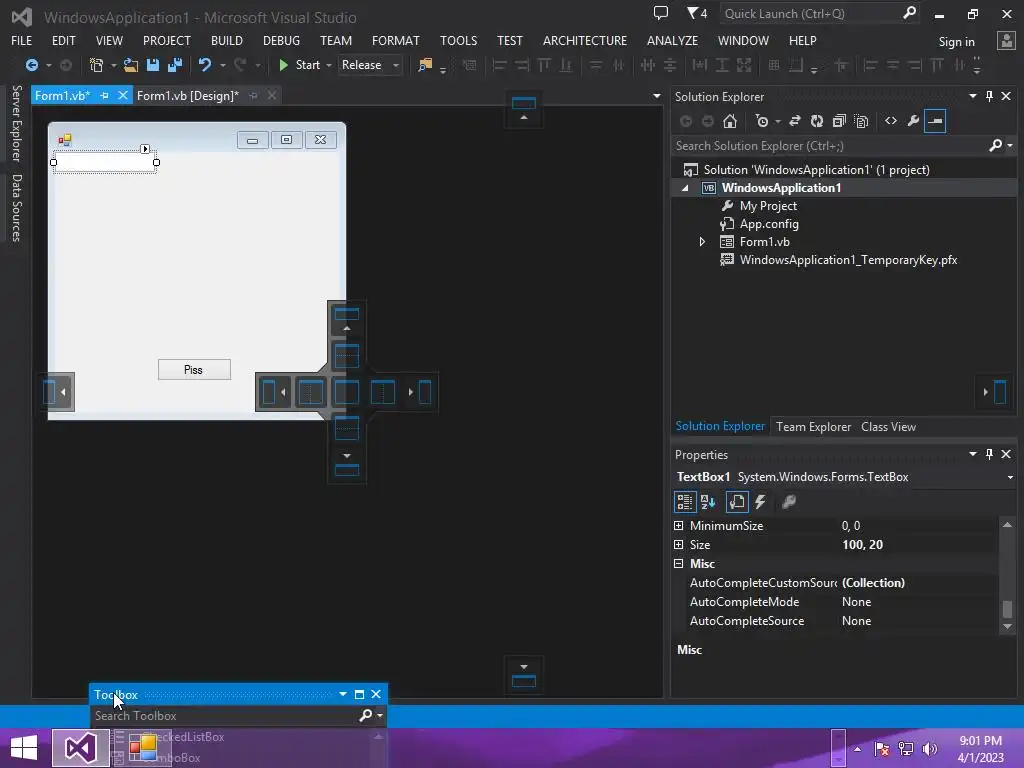Collapse the WindowsApplication1 project node
1024x768 pixels.
click(x=685, y=188)
